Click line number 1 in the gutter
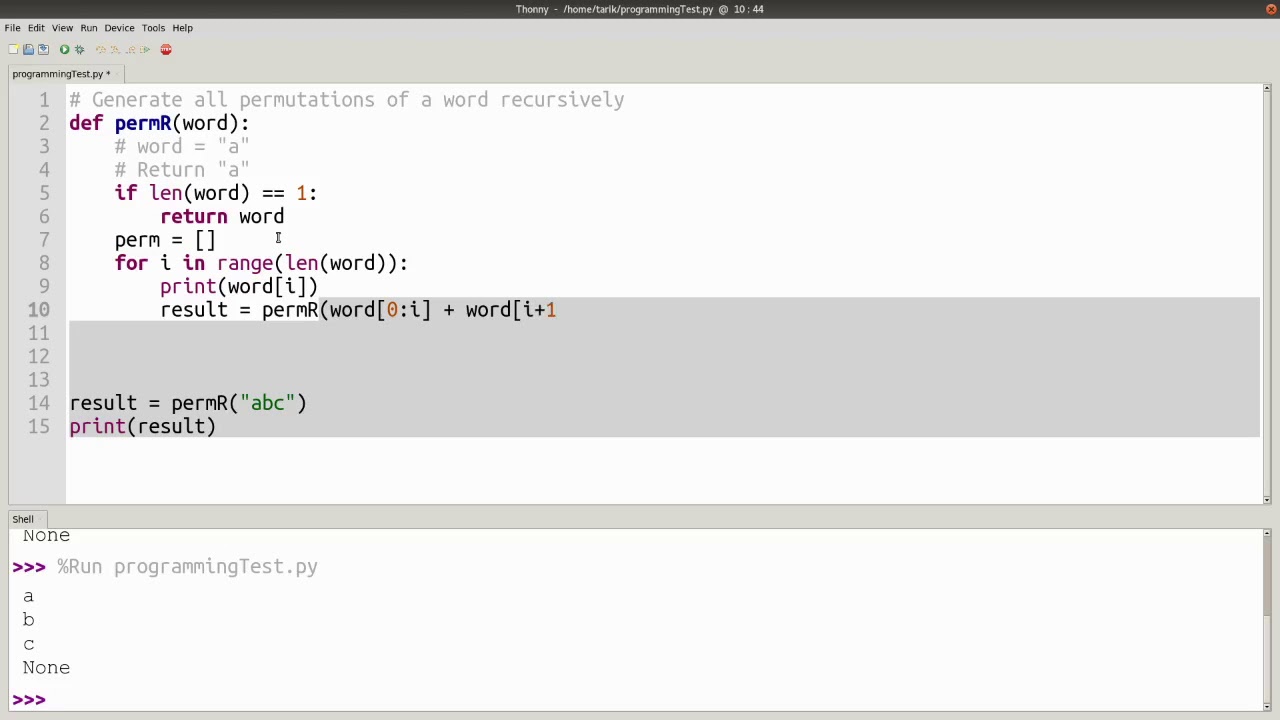1280x720 pixels. click(x=44, y=100)
